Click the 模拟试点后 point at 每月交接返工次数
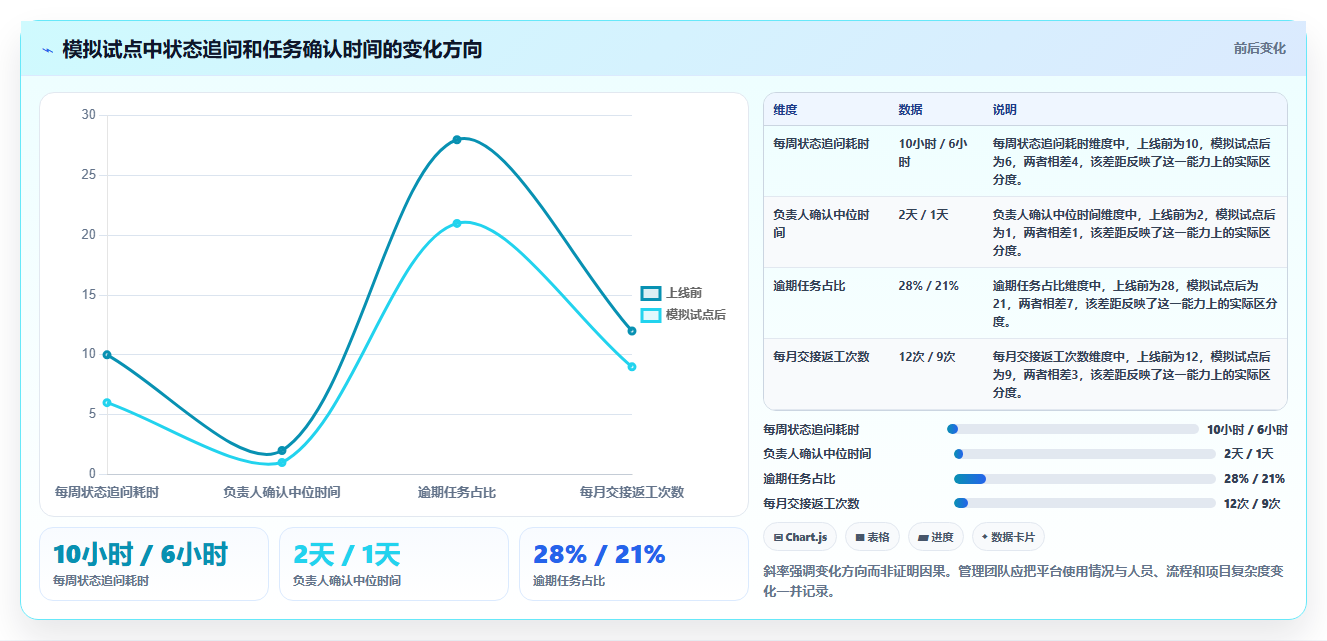Screen dimensions: 1327x641 tap(632, 367)
